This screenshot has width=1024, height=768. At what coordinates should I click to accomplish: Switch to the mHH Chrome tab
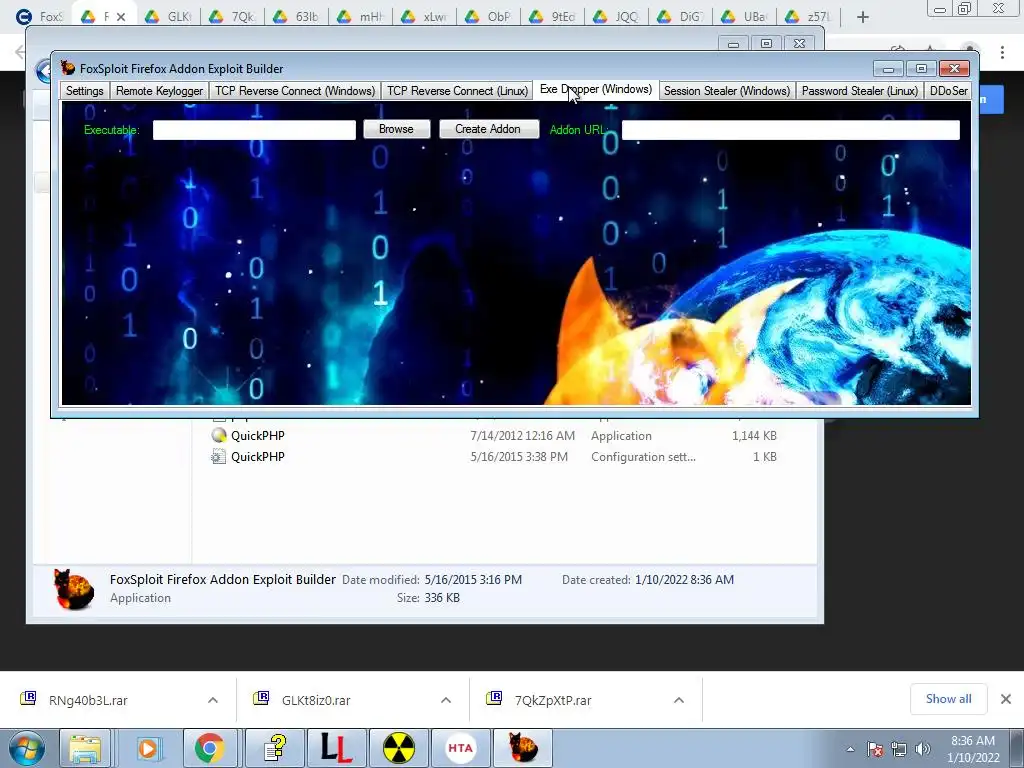360,17
